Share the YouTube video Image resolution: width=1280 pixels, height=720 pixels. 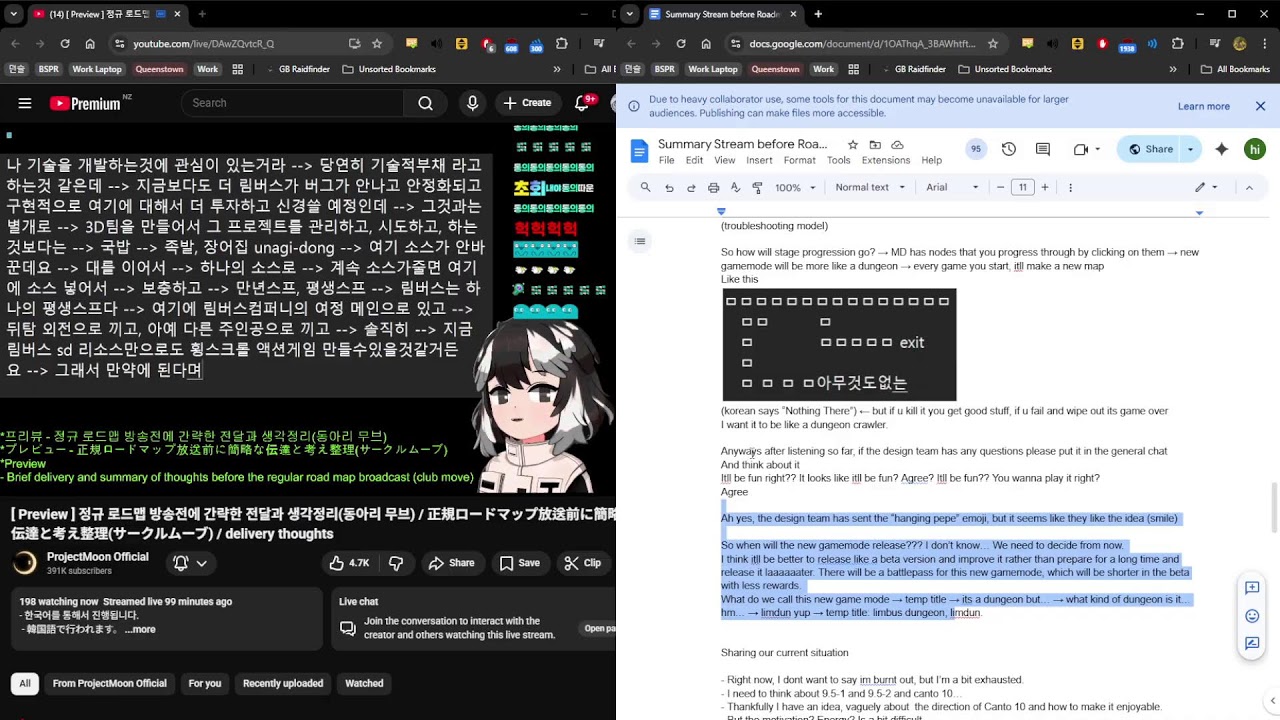(451, 563)
